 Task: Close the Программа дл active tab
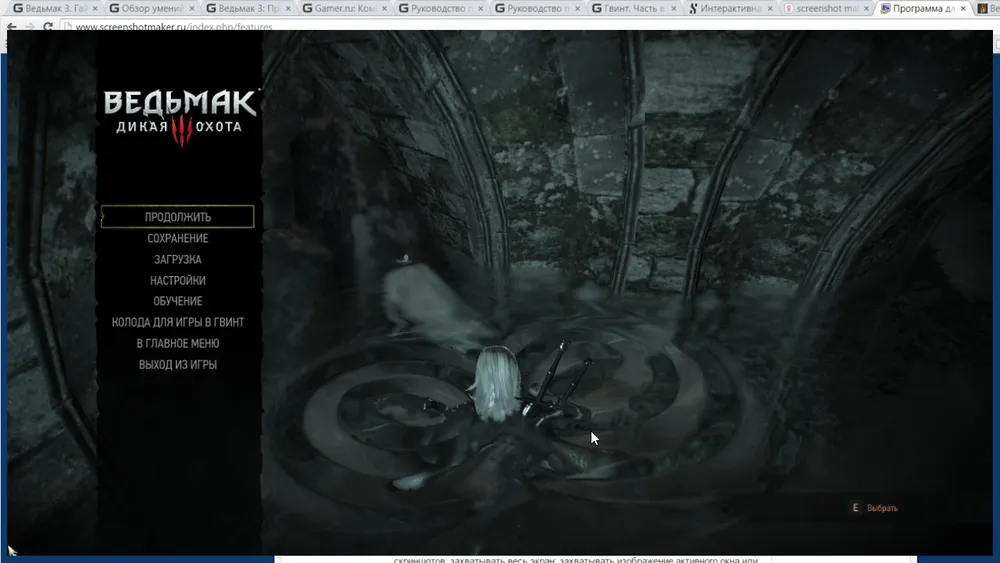pos(962,9)
